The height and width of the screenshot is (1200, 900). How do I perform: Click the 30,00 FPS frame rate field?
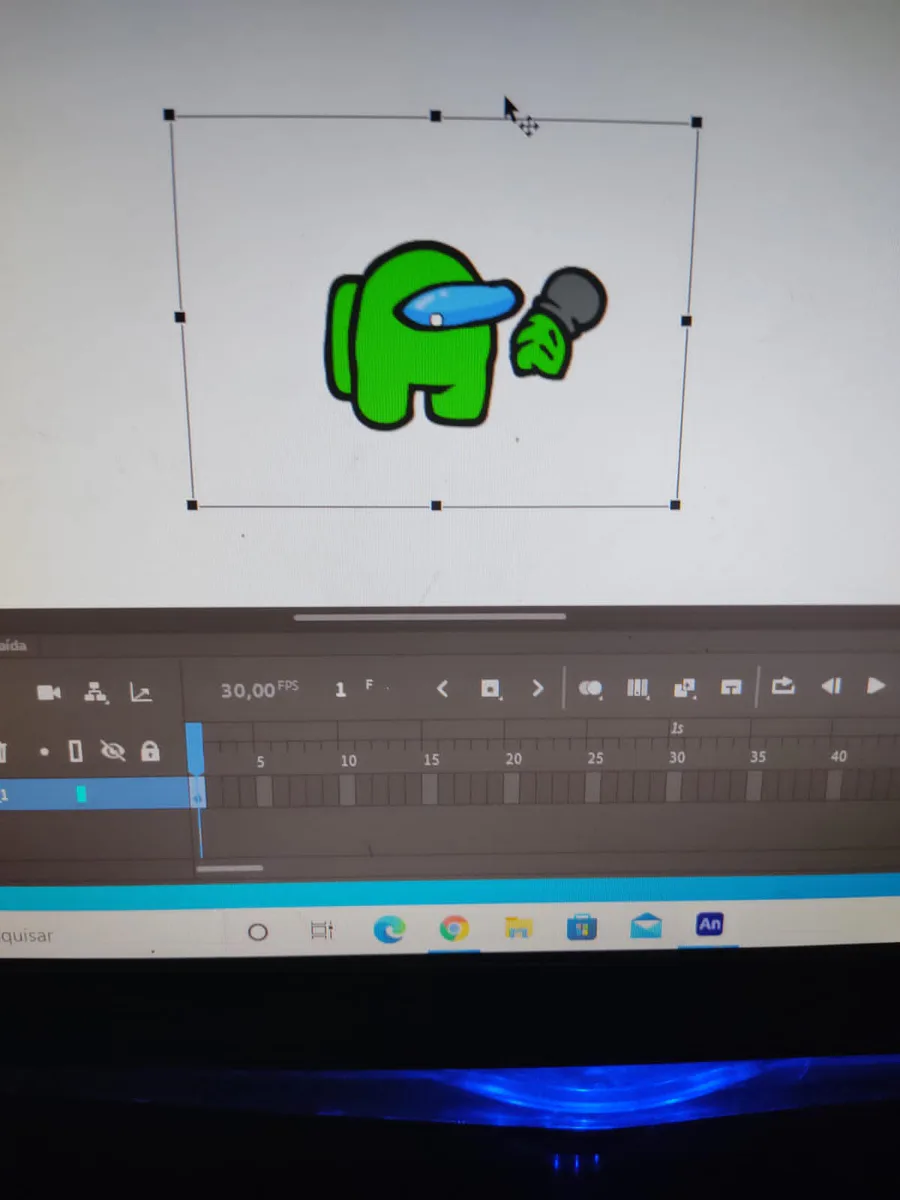coord(260,690)
